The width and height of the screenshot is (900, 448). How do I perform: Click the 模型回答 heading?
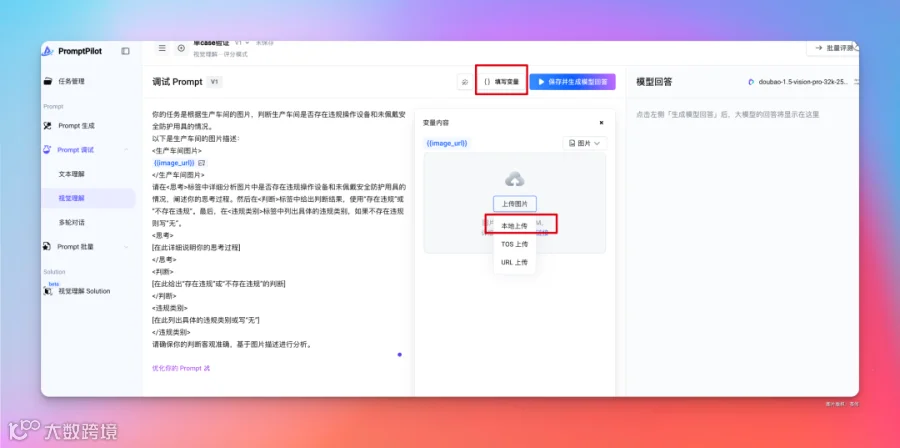pyautogui.click(x=654, y=82)
